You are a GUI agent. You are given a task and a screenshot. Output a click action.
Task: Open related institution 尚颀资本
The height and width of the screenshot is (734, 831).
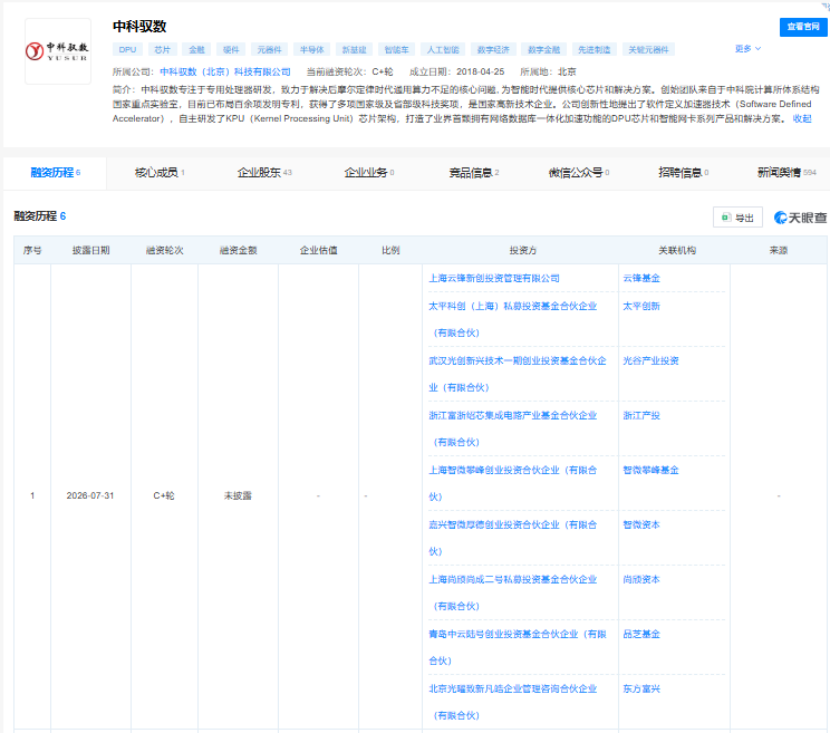pyautogui.click(x=641, y=579)
